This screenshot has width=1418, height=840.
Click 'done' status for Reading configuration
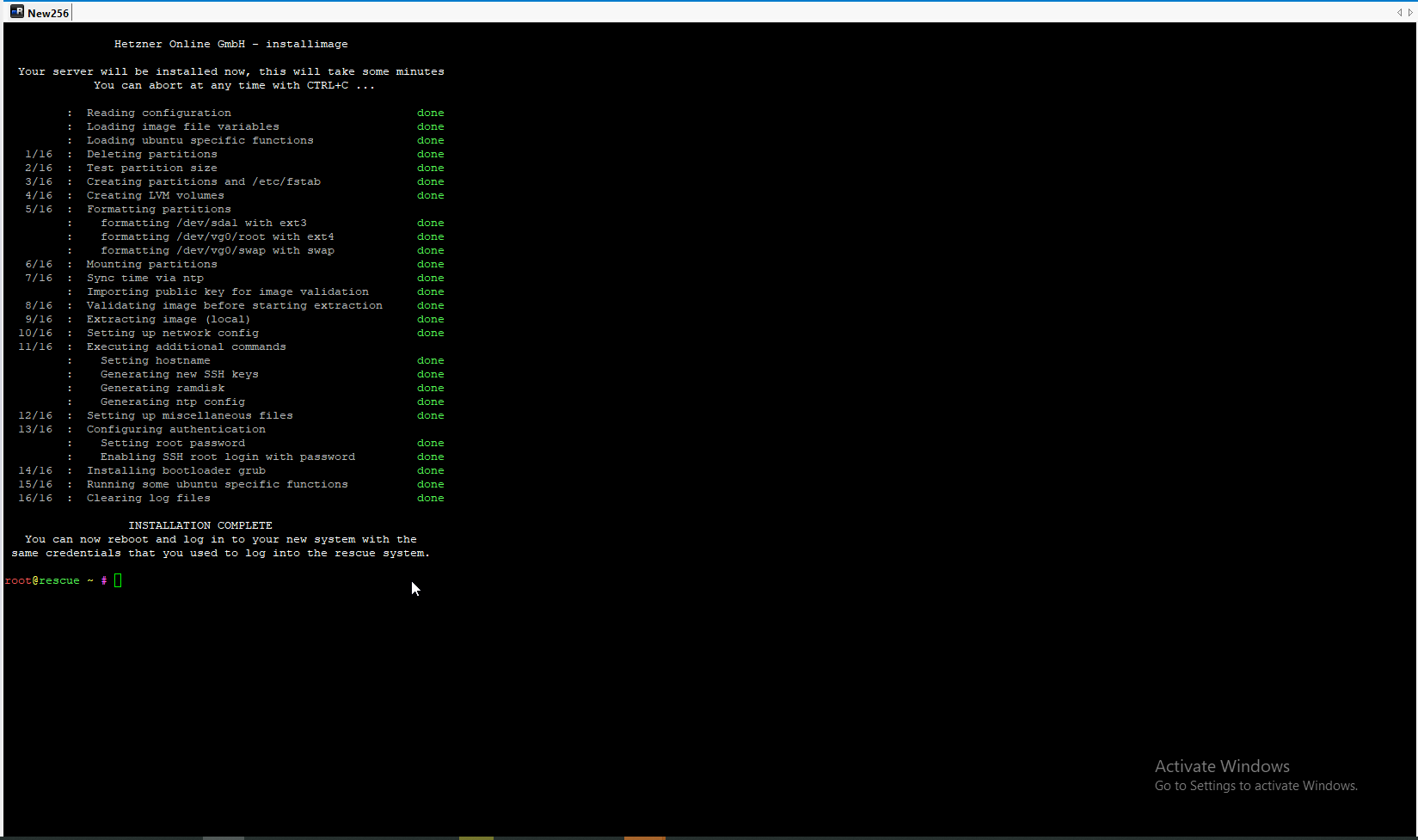coord(431,113)
